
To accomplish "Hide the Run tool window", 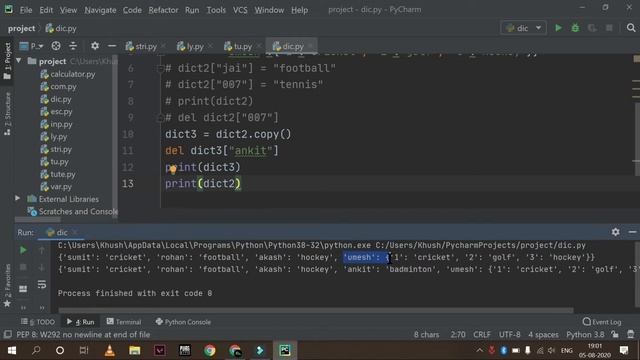I will 632,232.
